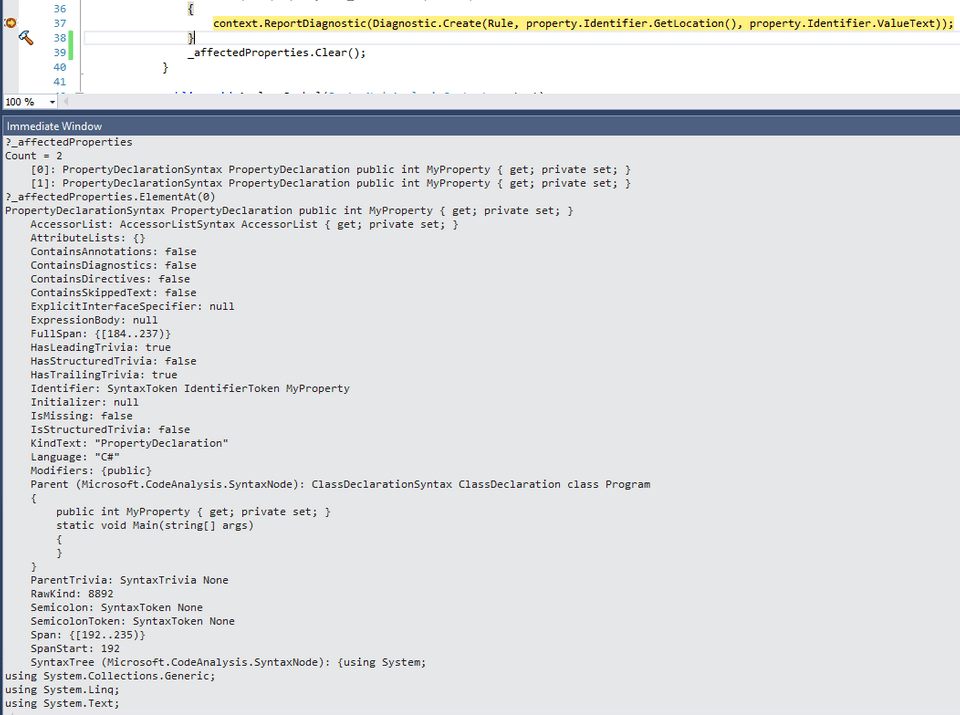Screen dimensions: 960x715
Task: Click the SyntaxTree (Microsoft.CodeAnalysis.SyntaxNode) line
Action: tap(228, 662)
